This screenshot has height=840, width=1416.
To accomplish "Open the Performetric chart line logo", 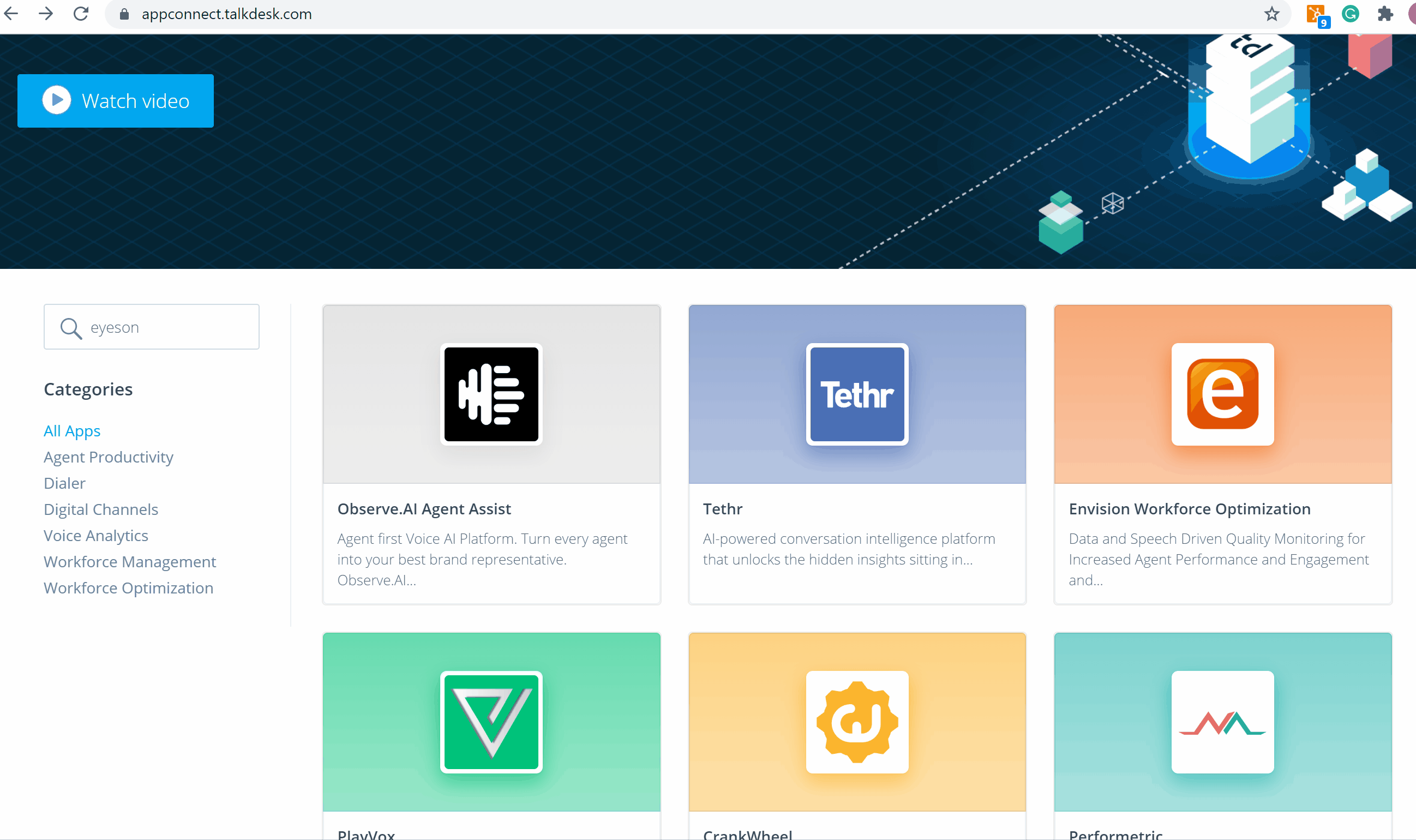I will pos(1222,722).
